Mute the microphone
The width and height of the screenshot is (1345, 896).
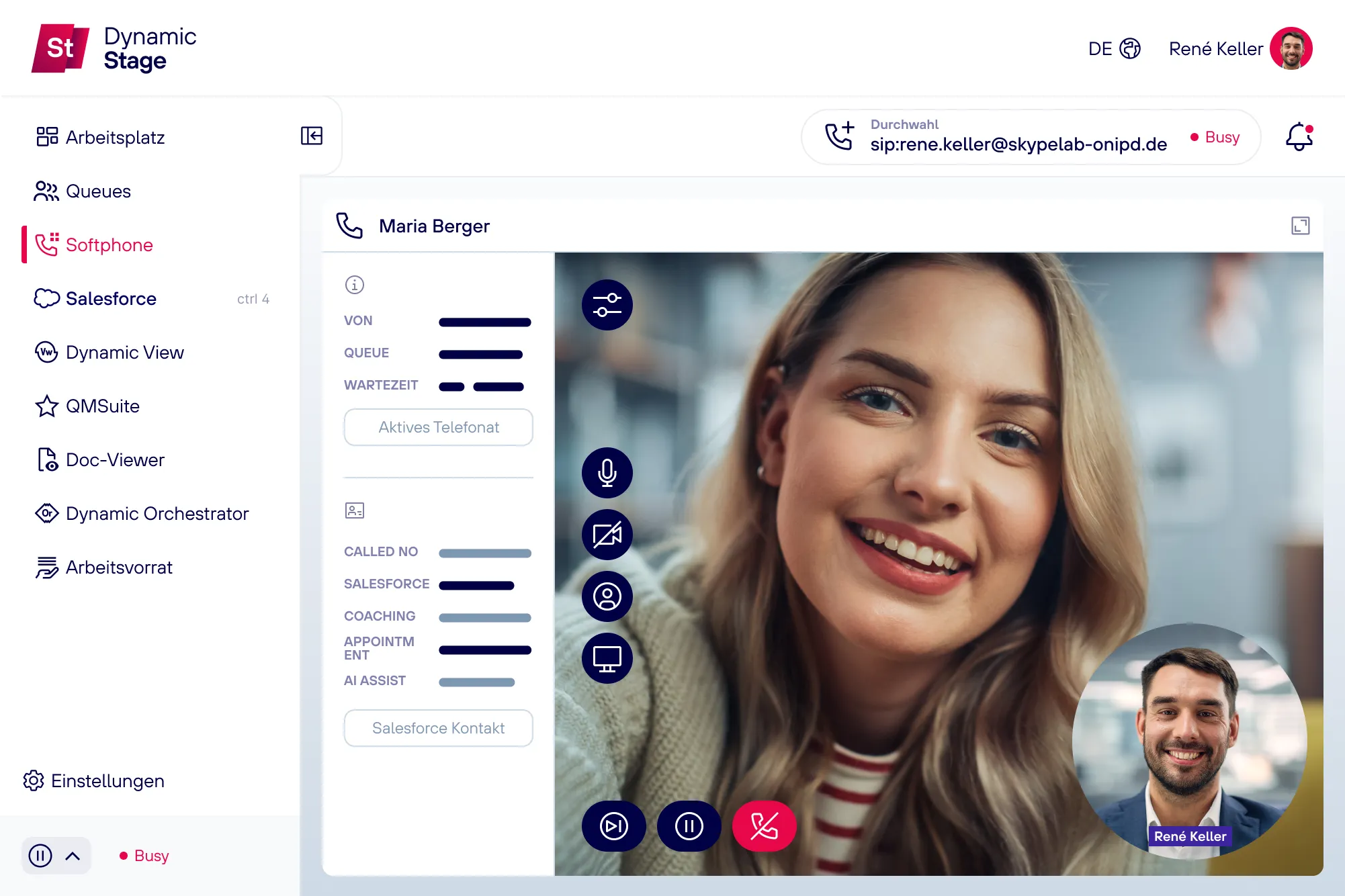[x=607, y=473]
